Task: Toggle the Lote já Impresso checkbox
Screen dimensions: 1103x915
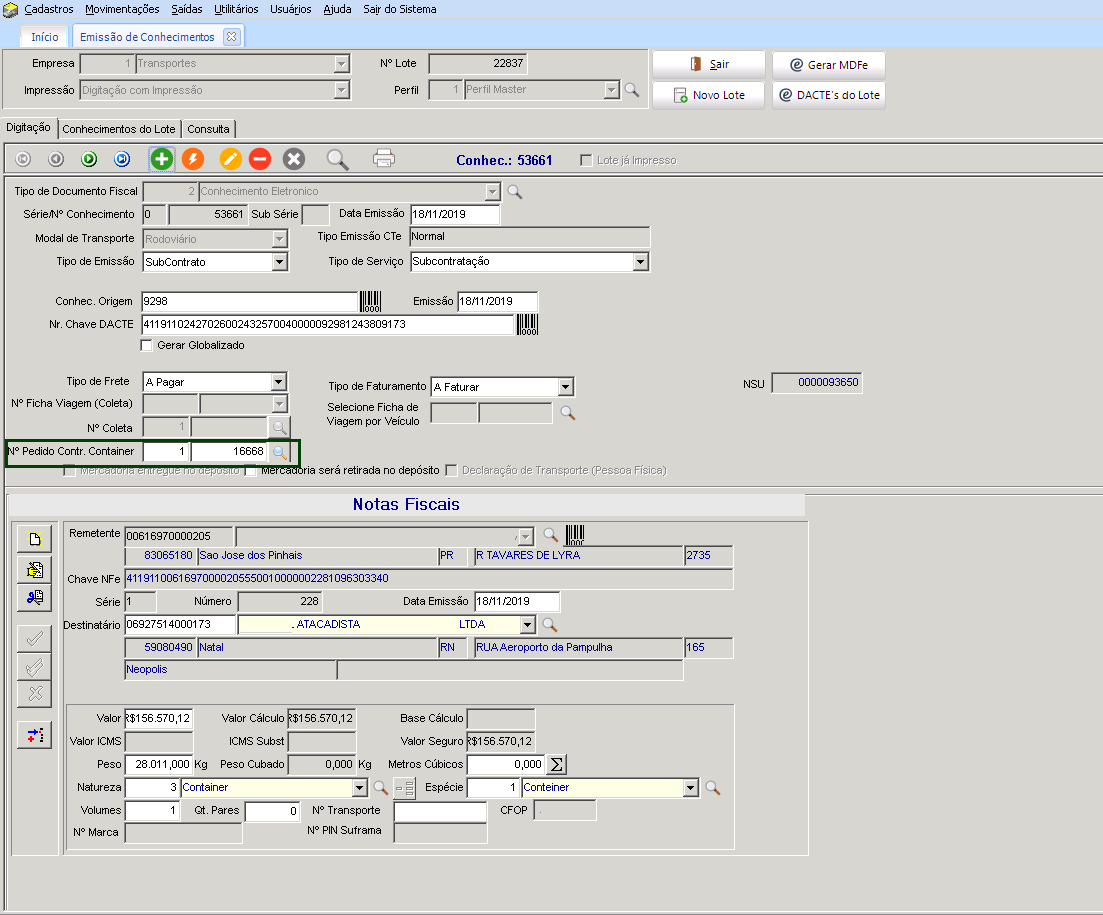Action: (587, 160)
